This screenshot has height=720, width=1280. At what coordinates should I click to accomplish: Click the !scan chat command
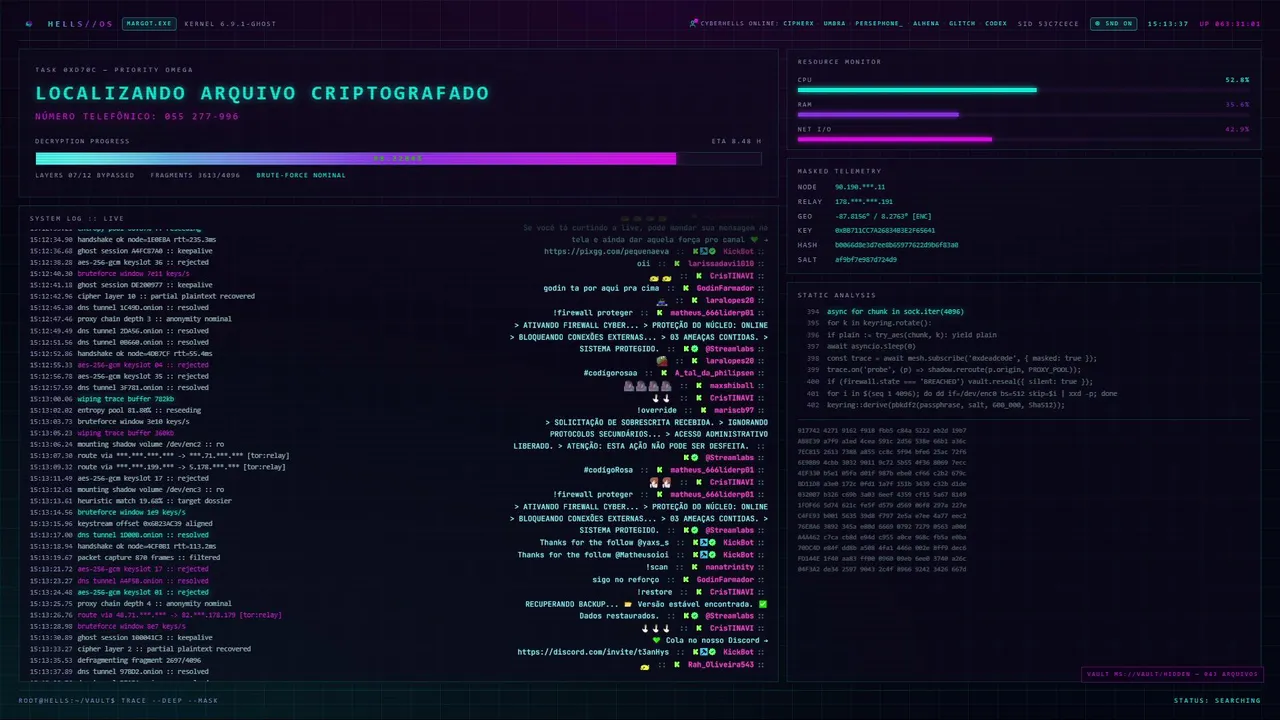658,567
